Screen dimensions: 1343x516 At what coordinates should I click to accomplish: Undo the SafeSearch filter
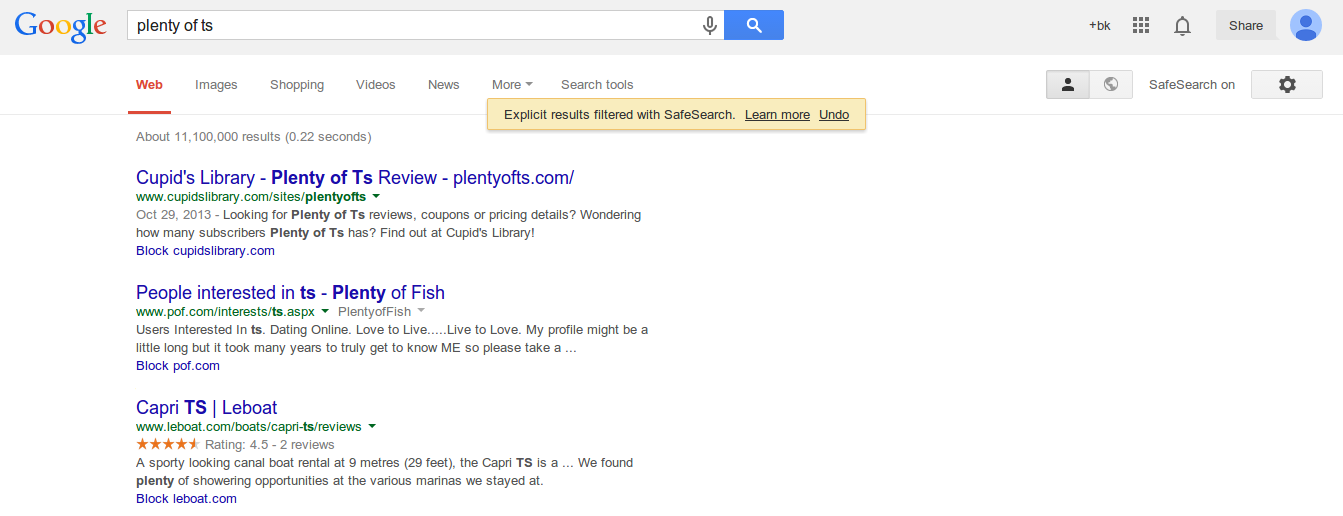[x=833, y=115]
